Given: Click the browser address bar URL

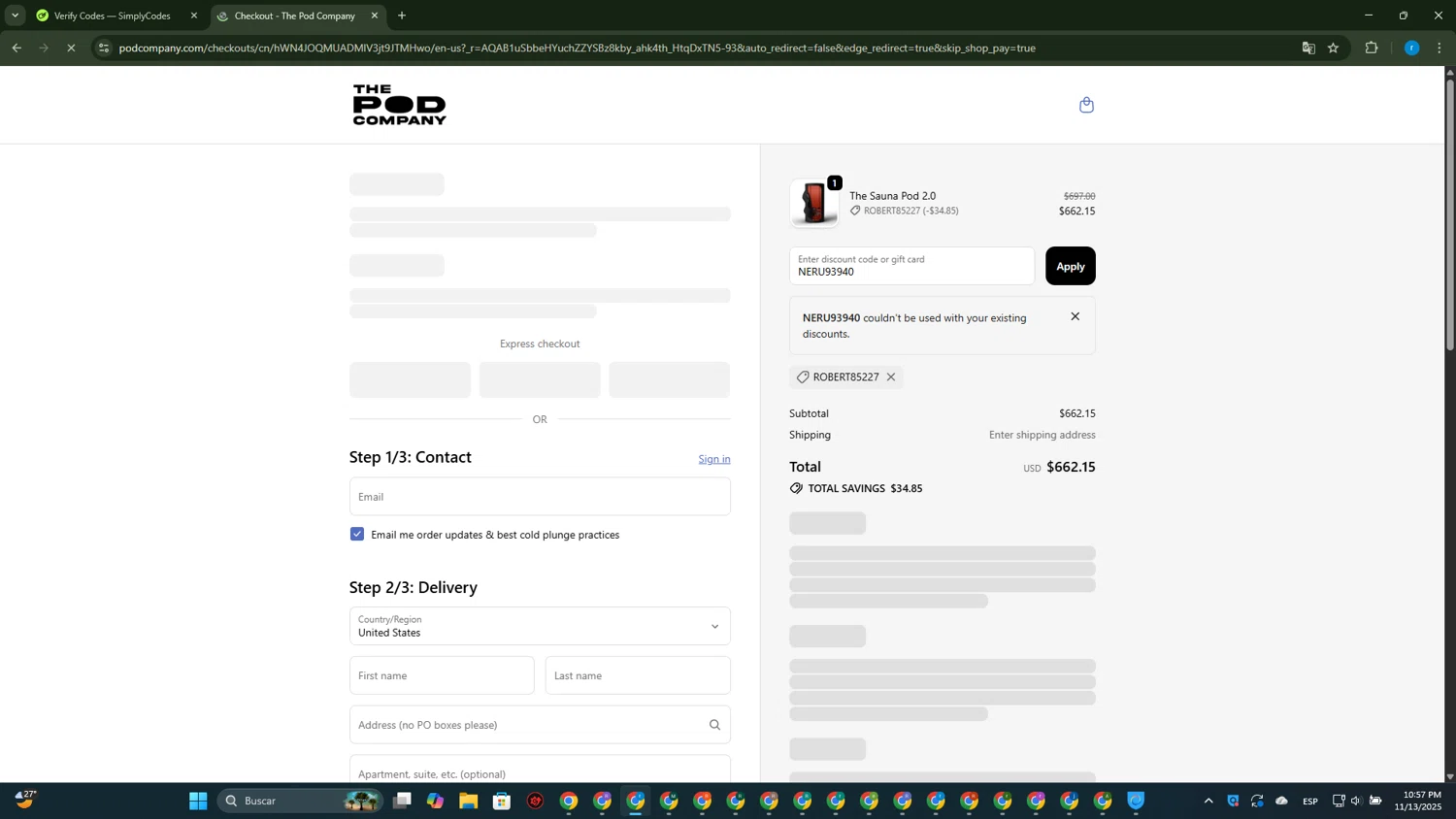Looking at the screenshot, I should 577,48.
